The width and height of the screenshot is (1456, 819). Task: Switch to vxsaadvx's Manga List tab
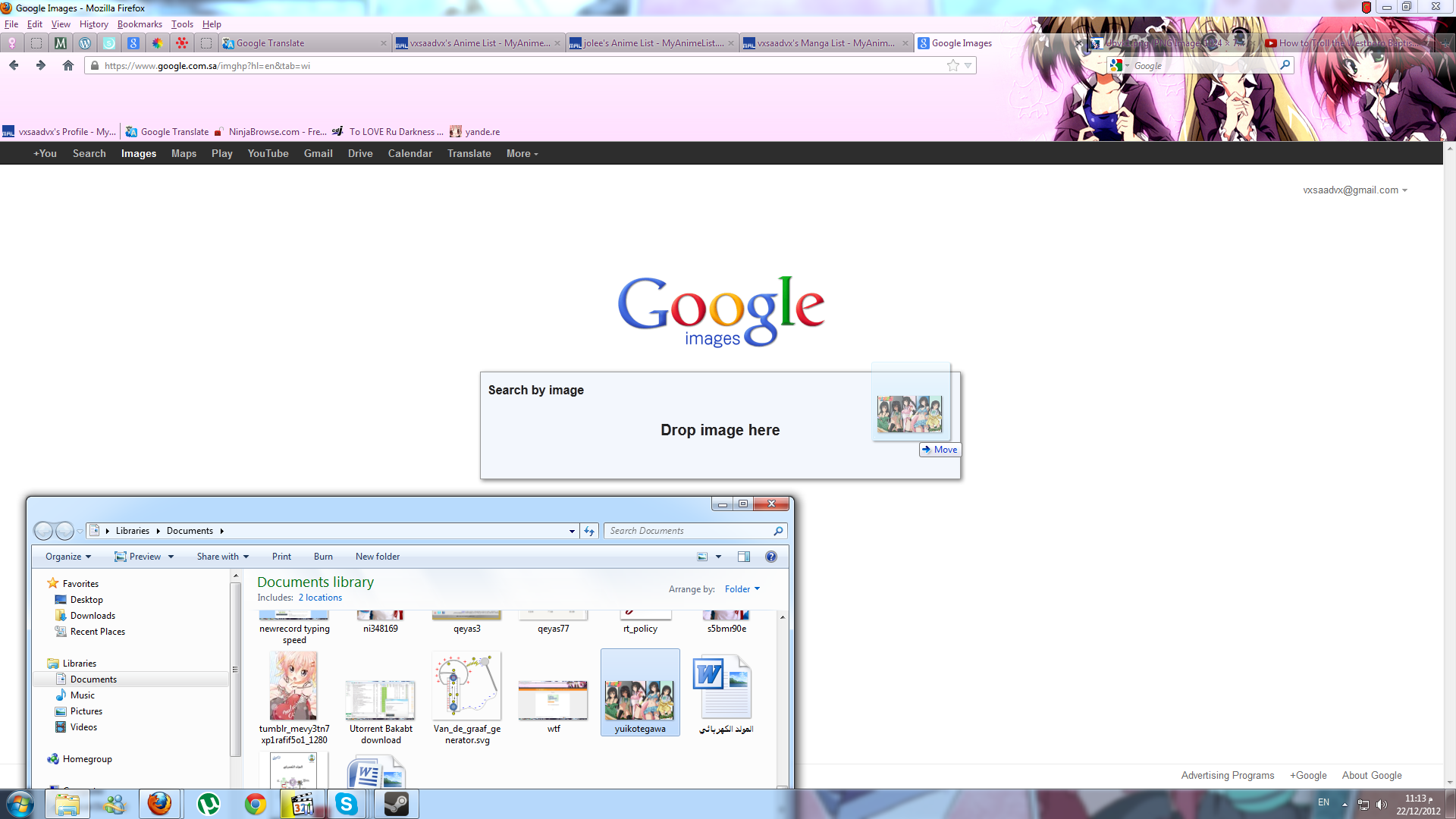(x=826, y=43)
